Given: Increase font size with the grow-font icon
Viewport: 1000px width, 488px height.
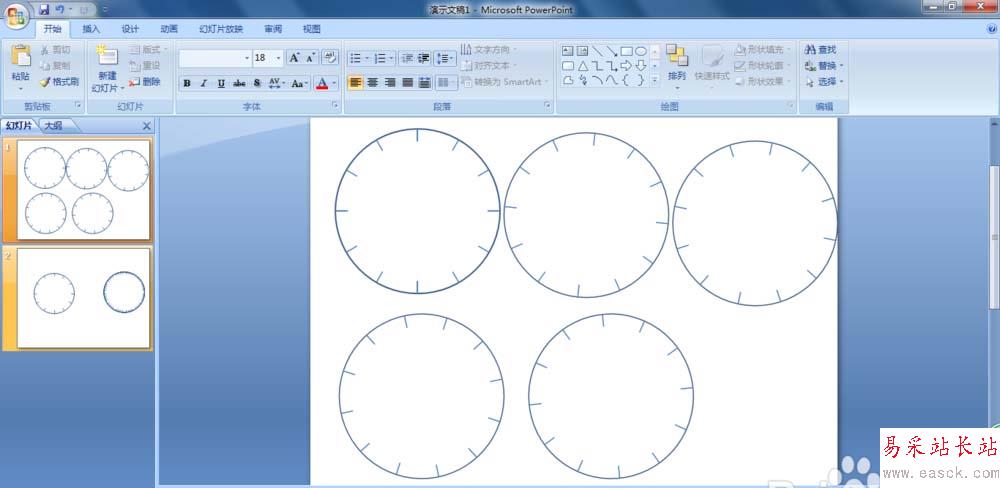Looking at the screenshot, I should point(294,58).
